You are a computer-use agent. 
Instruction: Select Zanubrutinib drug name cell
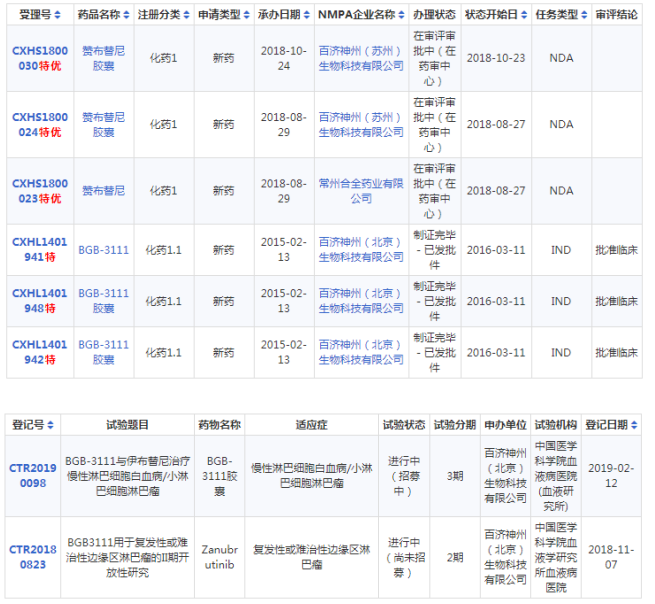[x=219, y=557]
